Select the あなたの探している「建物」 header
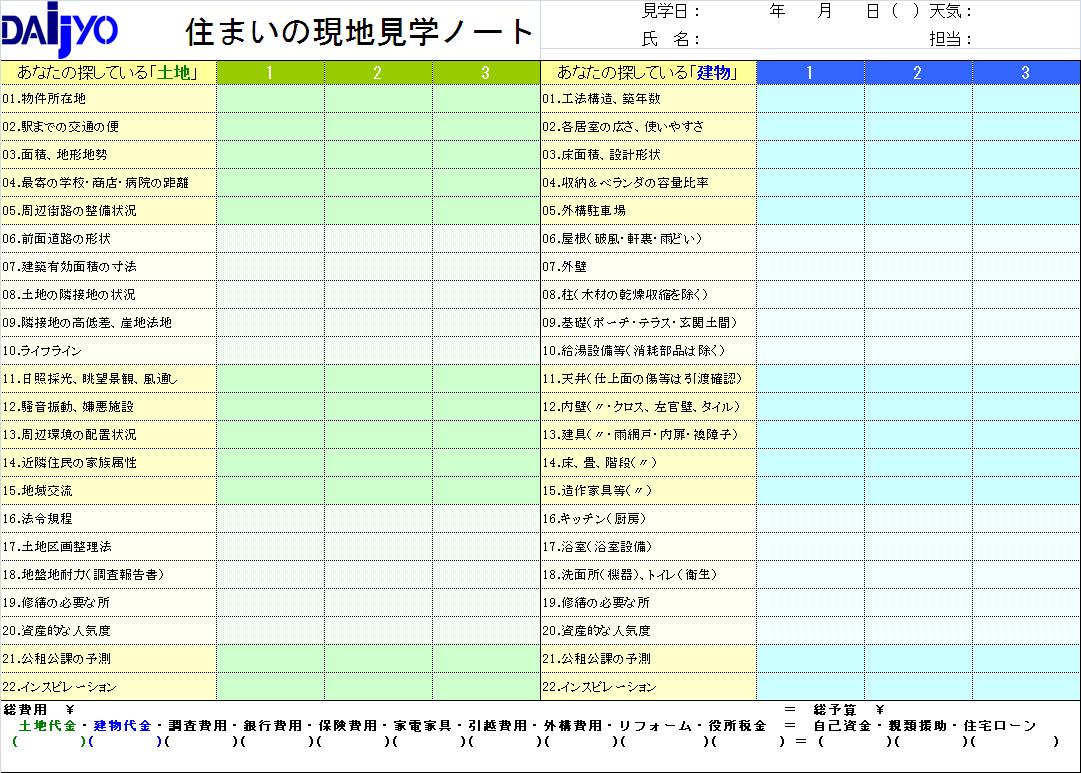Viewport: 1081px width, 773px height. pos(648,72)
